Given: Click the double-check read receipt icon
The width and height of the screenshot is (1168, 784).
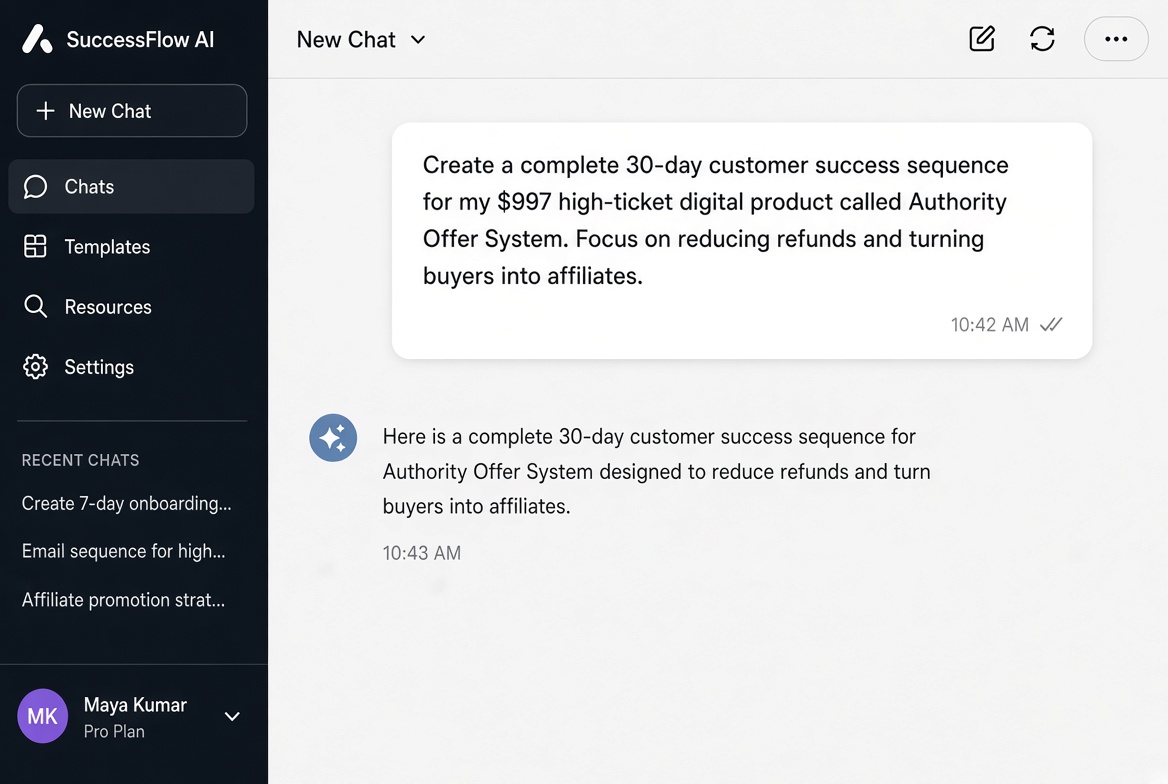Looking at the screenshot, I should tap(1051, 325).
